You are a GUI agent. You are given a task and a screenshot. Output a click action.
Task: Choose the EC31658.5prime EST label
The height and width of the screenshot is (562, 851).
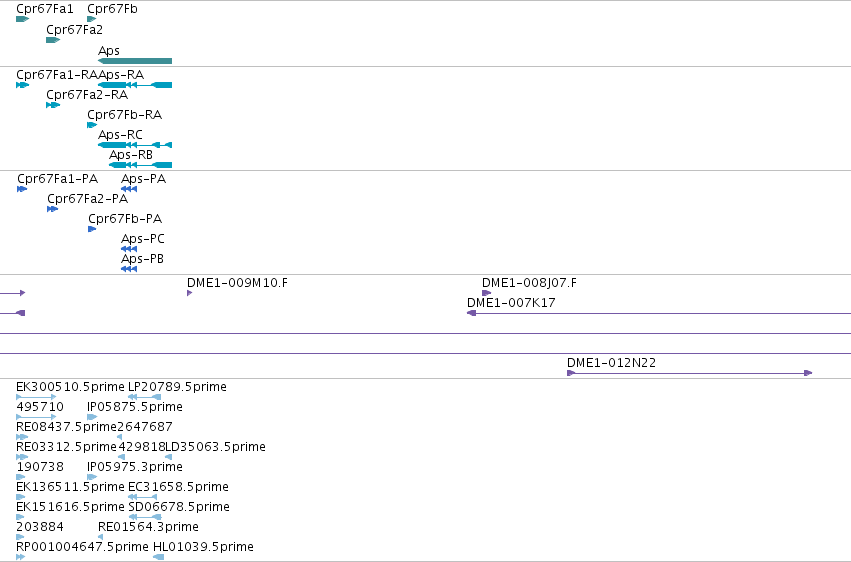tap(178, 487)
